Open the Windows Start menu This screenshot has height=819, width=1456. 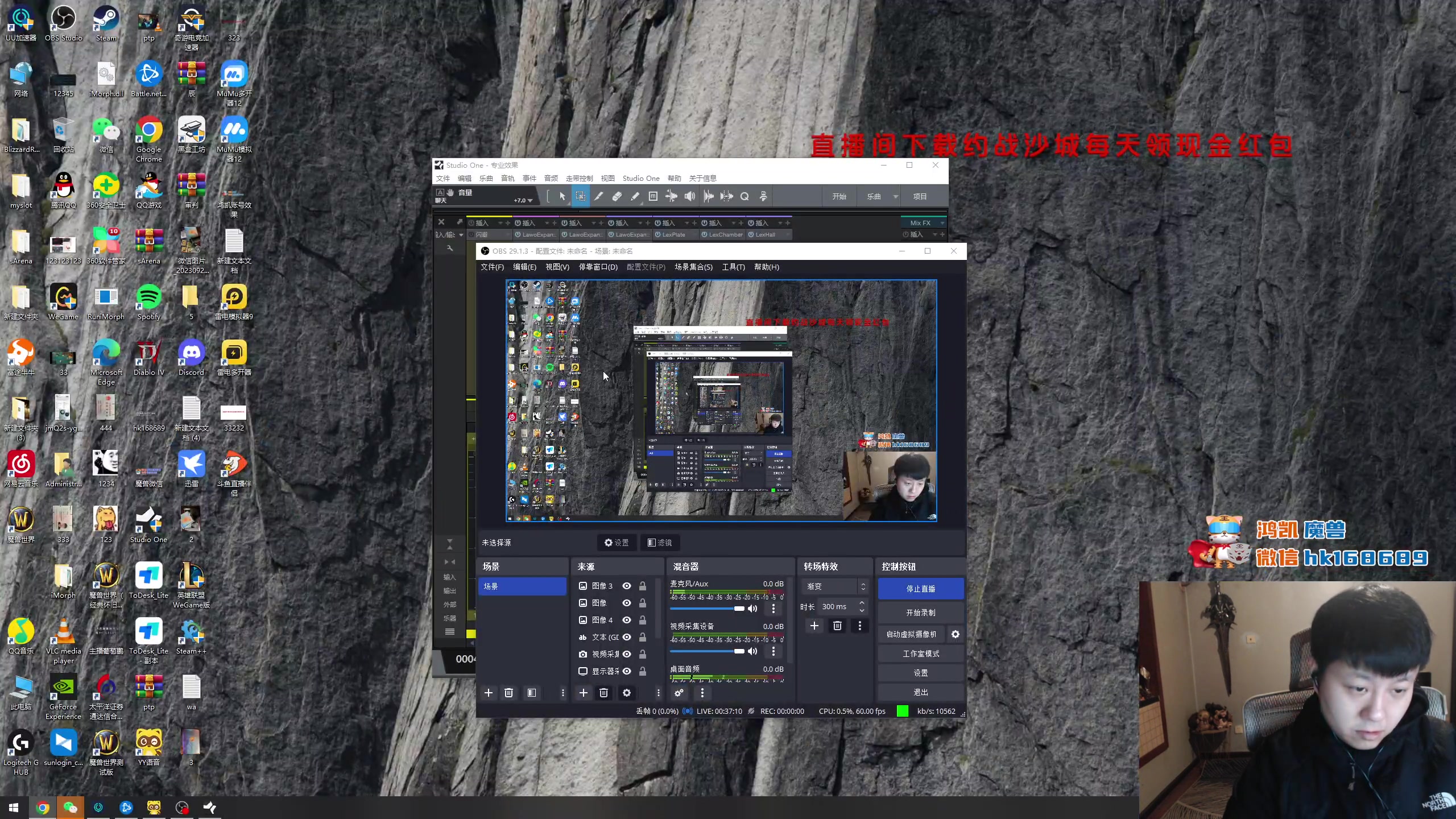14,808
